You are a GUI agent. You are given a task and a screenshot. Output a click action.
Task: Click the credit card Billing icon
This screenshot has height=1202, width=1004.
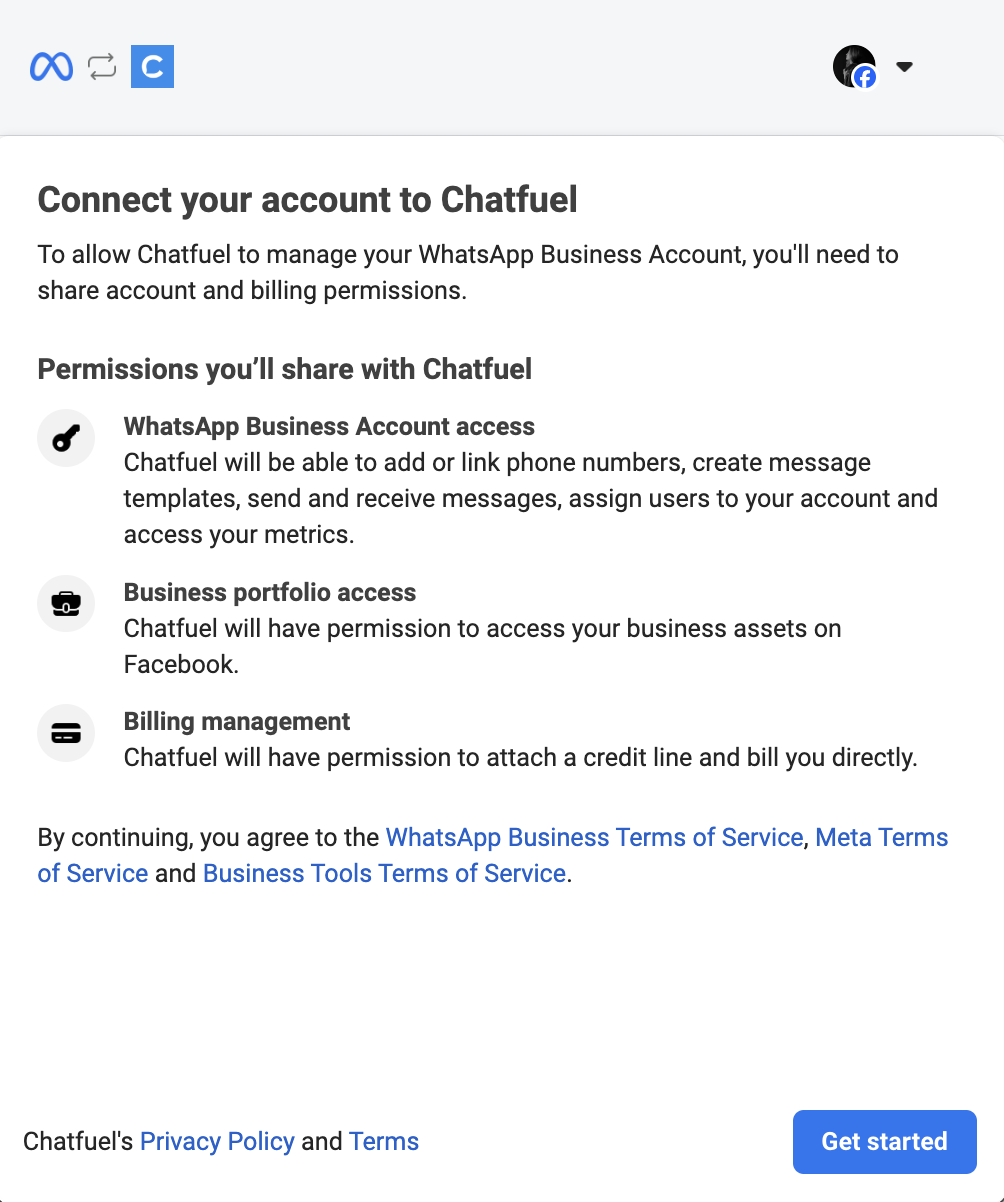click(x=66, y=734)
